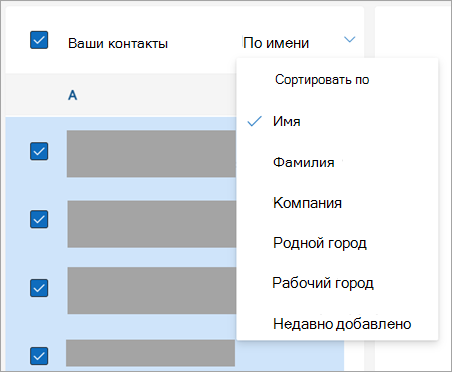Choose Имя in the sort menu
The image size is (452, 372).
tap(286, 121)
